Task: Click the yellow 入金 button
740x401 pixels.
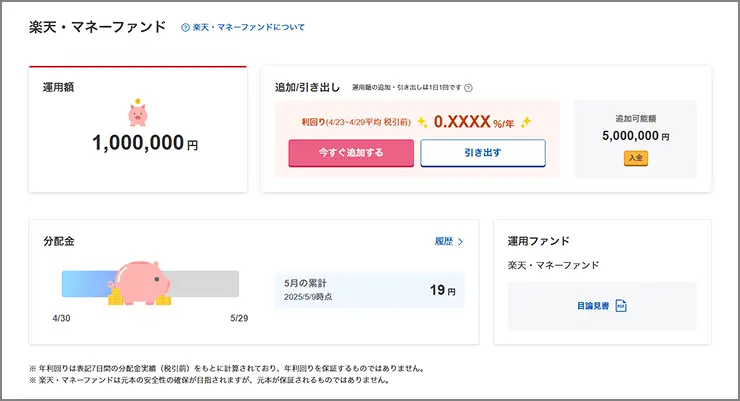Action: point(636,158)
